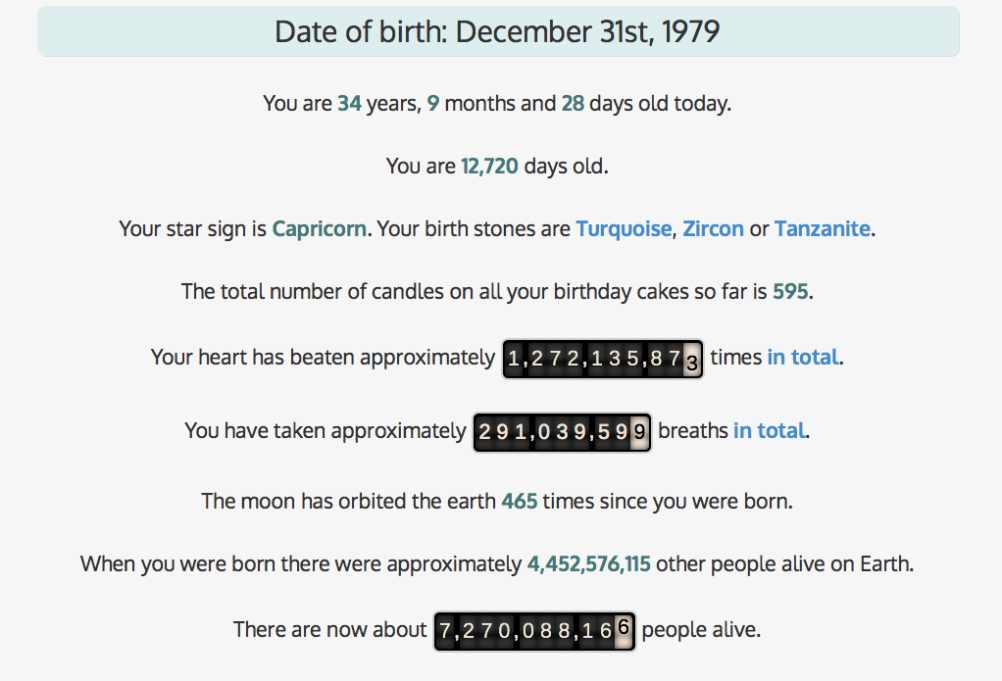Click the 465 moon orbits number
Viewport: 1002px width, 681px height.
(520, 501)
